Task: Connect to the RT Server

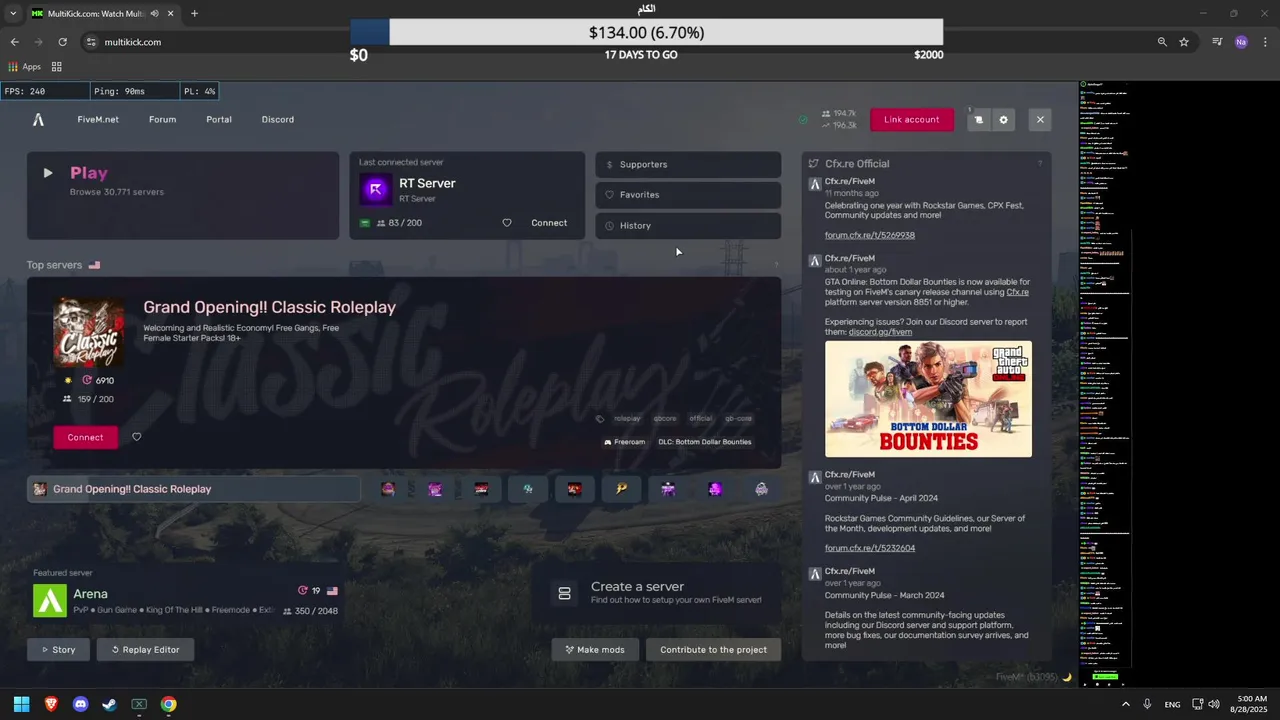Action: point(549,223)
